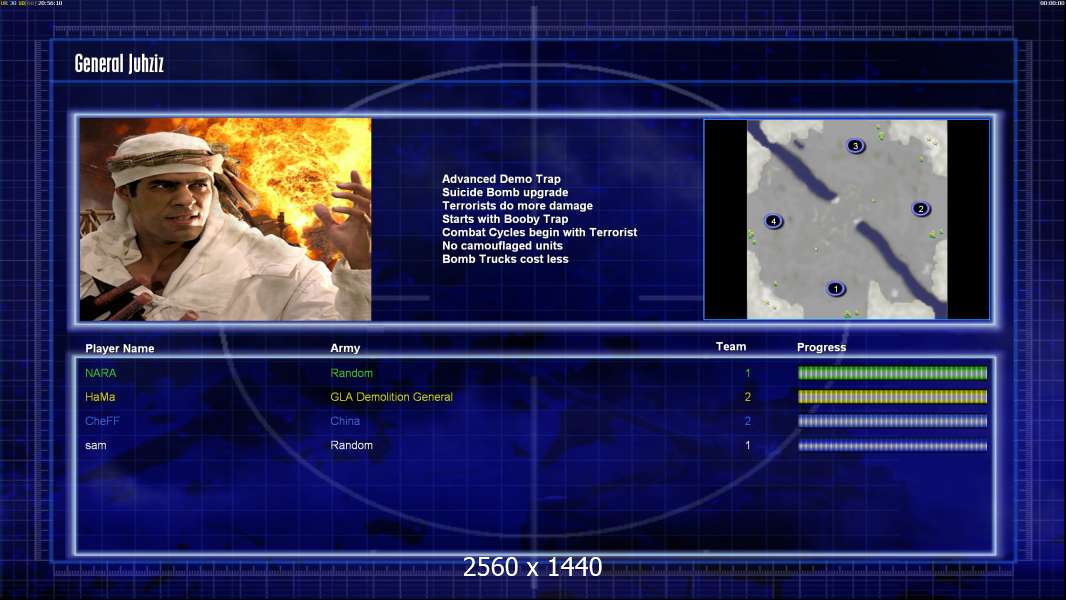Select player name NARA
Screen dimensions: 1066x600
point(101,373)
